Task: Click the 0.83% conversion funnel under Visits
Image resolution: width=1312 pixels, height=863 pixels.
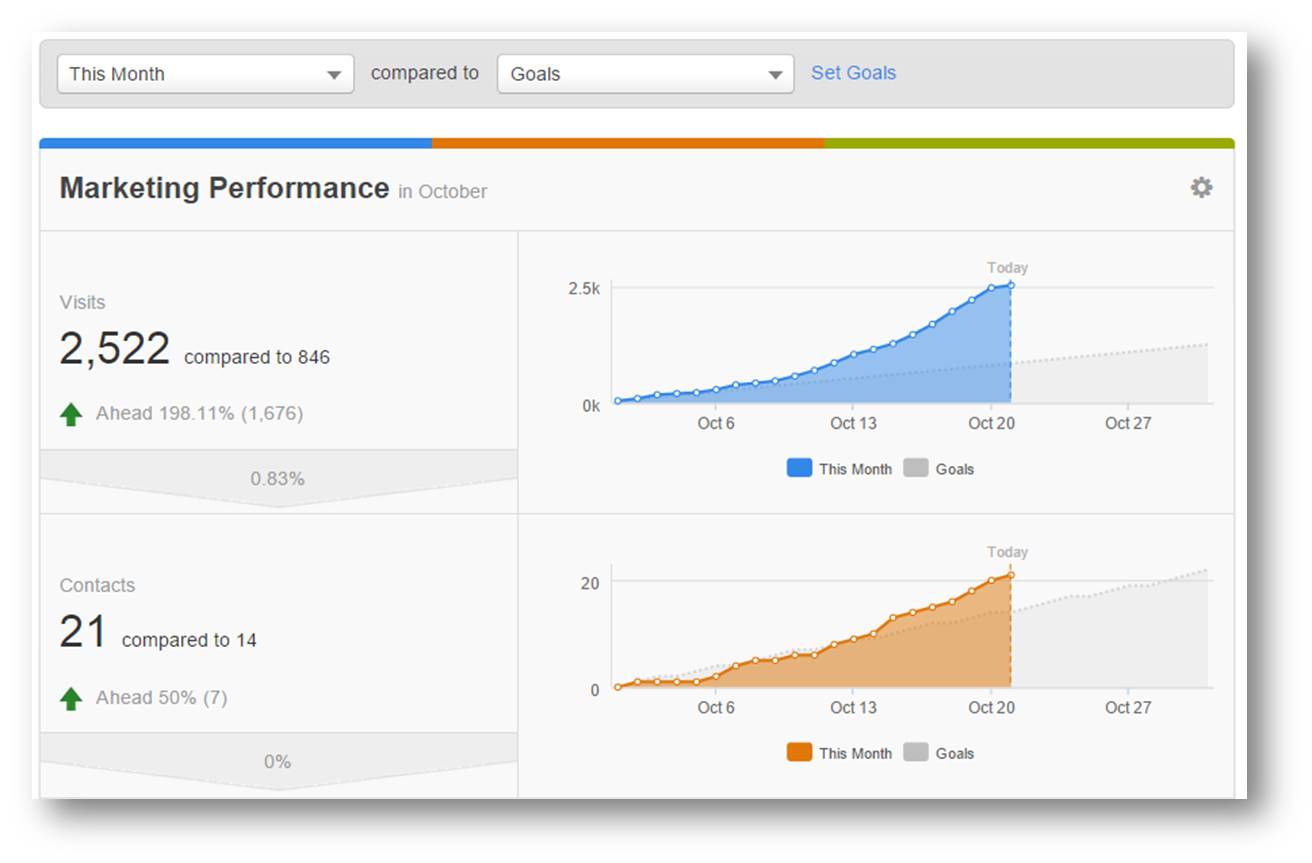Action: coord(278,479)
